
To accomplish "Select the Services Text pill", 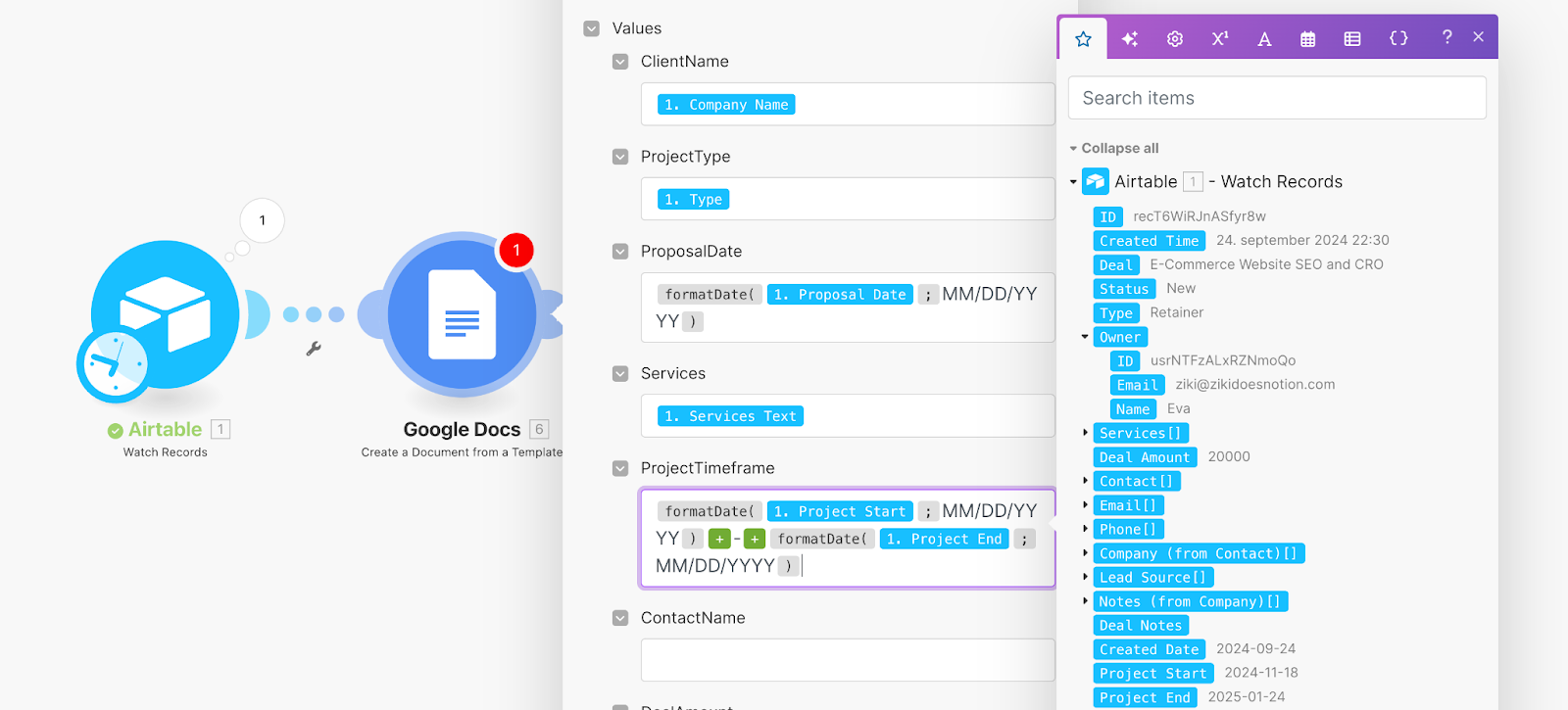I will 730,416.
